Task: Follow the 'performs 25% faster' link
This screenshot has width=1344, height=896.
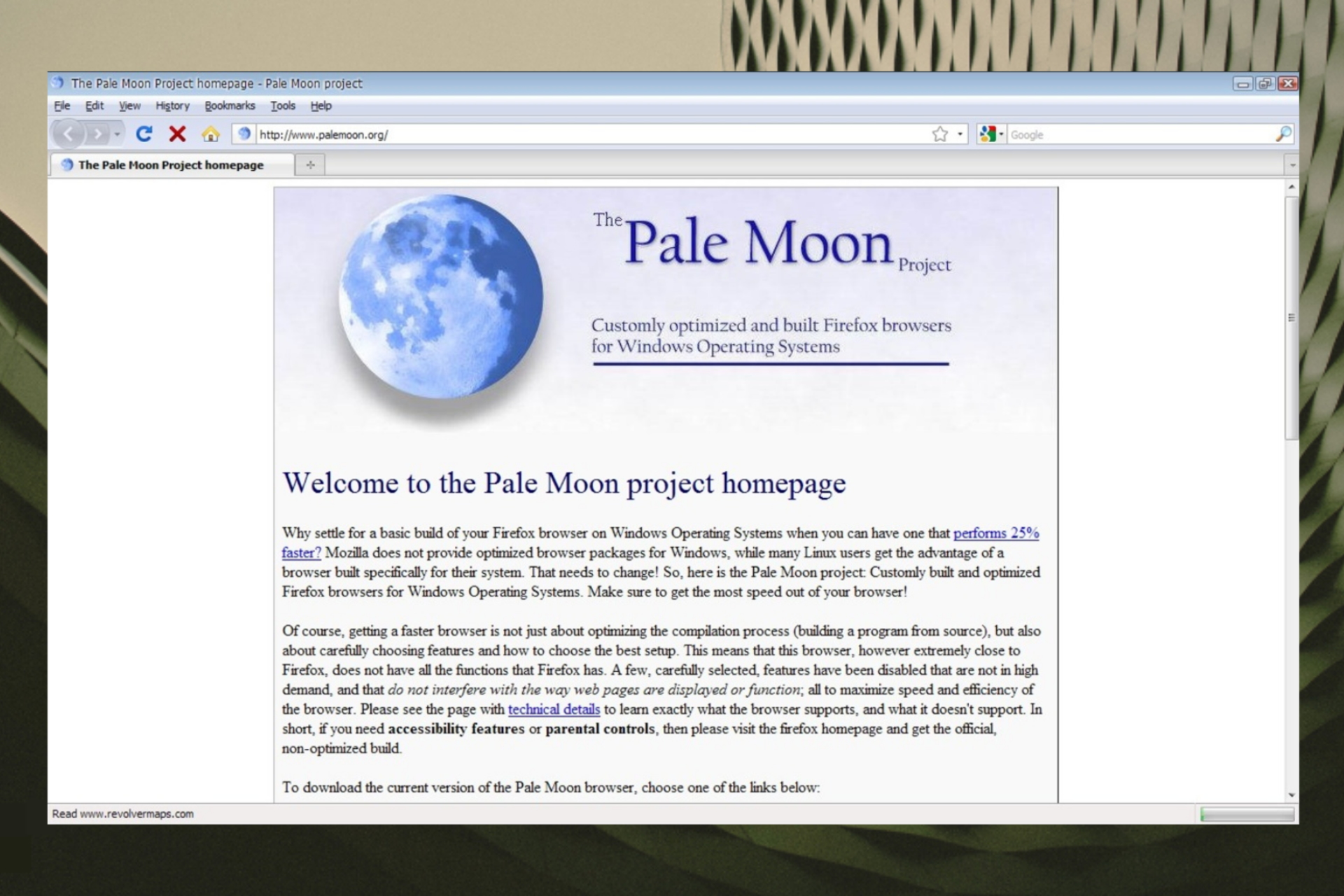Action: tap(997, 533)
